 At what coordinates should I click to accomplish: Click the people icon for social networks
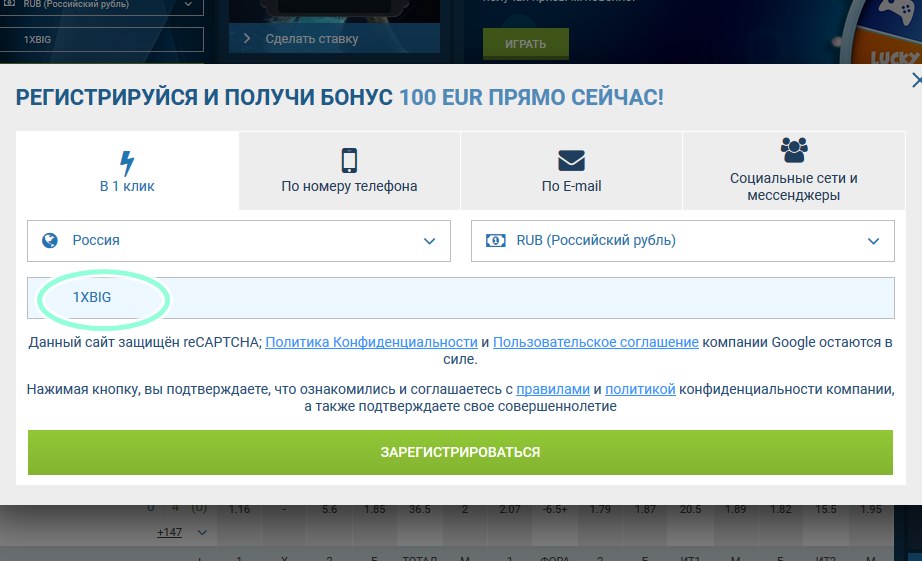[794, 151]
